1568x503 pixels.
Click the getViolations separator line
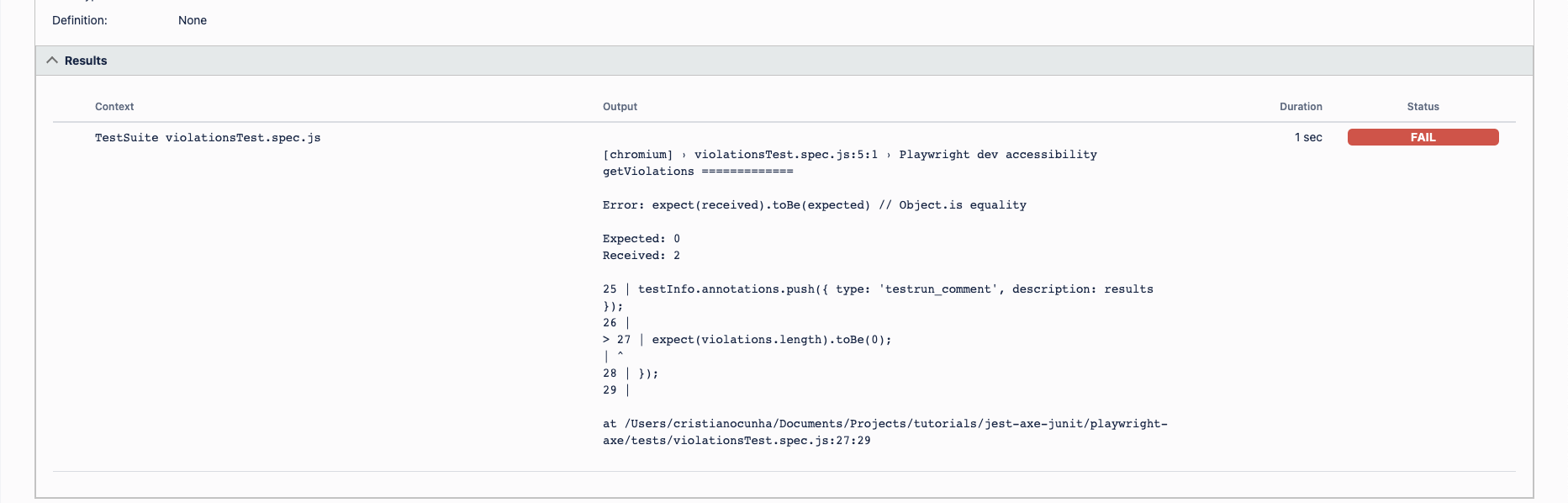698,172
